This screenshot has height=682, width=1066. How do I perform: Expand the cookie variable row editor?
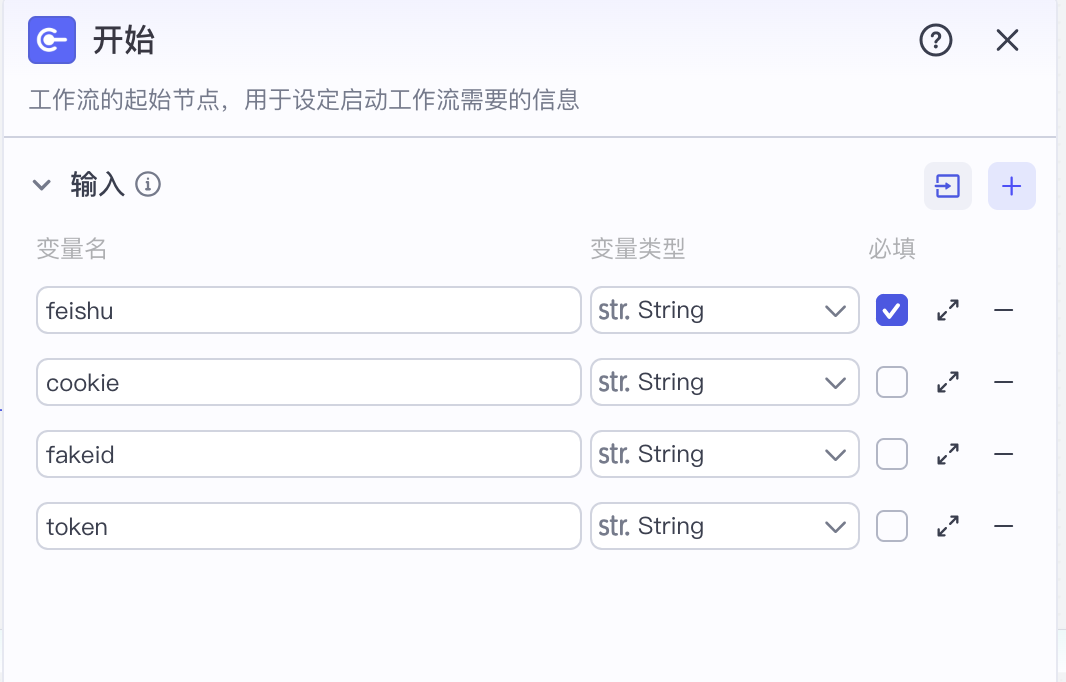(948, 382)
